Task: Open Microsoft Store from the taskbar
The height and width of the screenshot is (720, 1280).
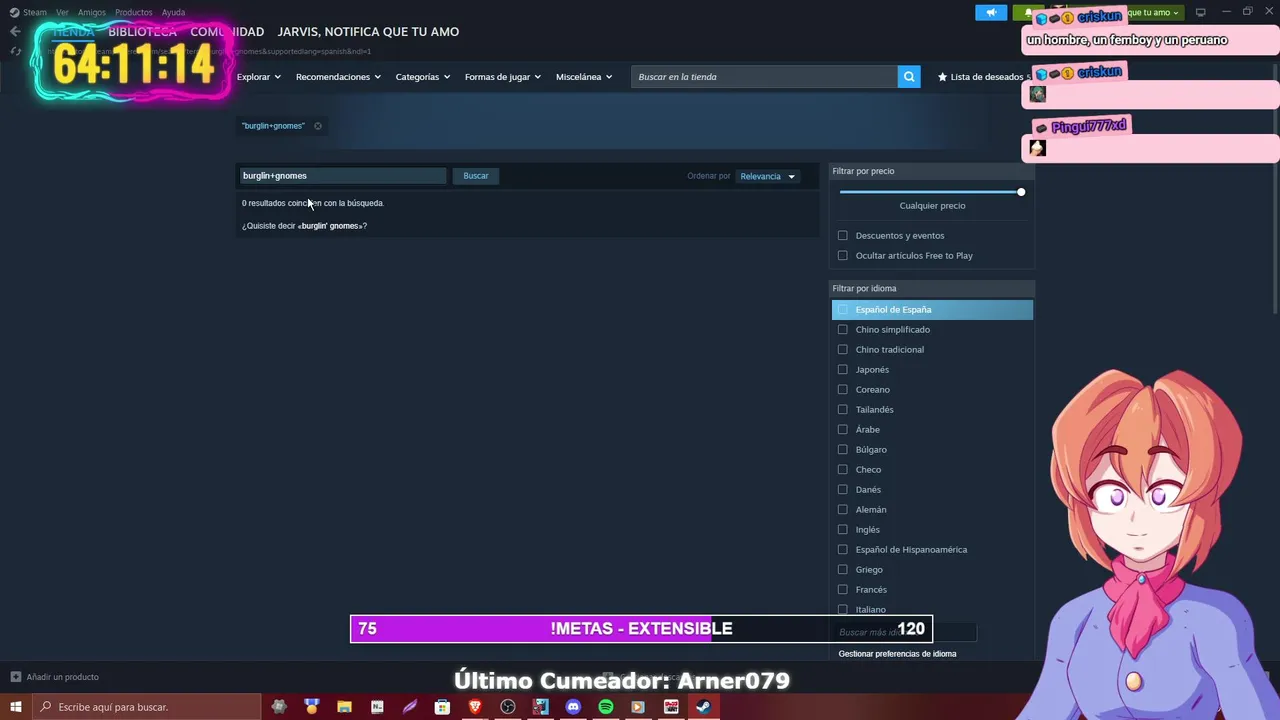Action: tap(442, 707)
